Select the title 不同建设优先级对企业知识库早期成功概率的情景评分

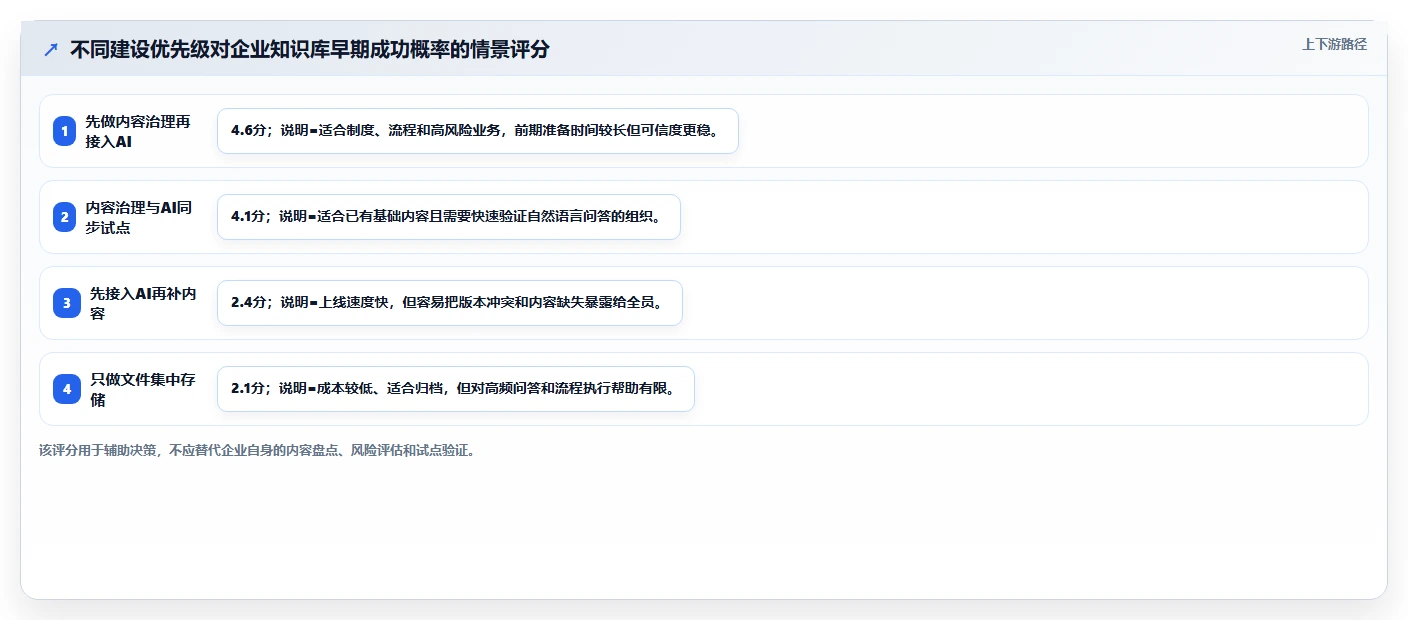(310, 49)
